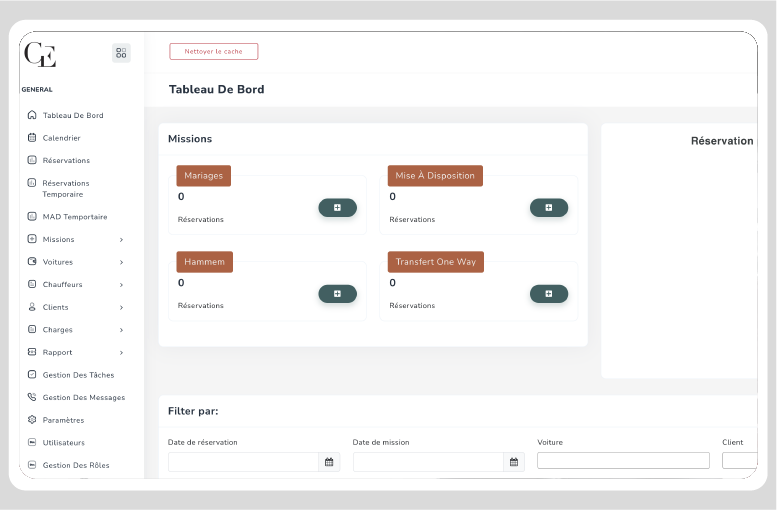The width and height of the screenshot is (777, 510).
Task: Click the Paramètres gear icon
Action: coord(32,420)
